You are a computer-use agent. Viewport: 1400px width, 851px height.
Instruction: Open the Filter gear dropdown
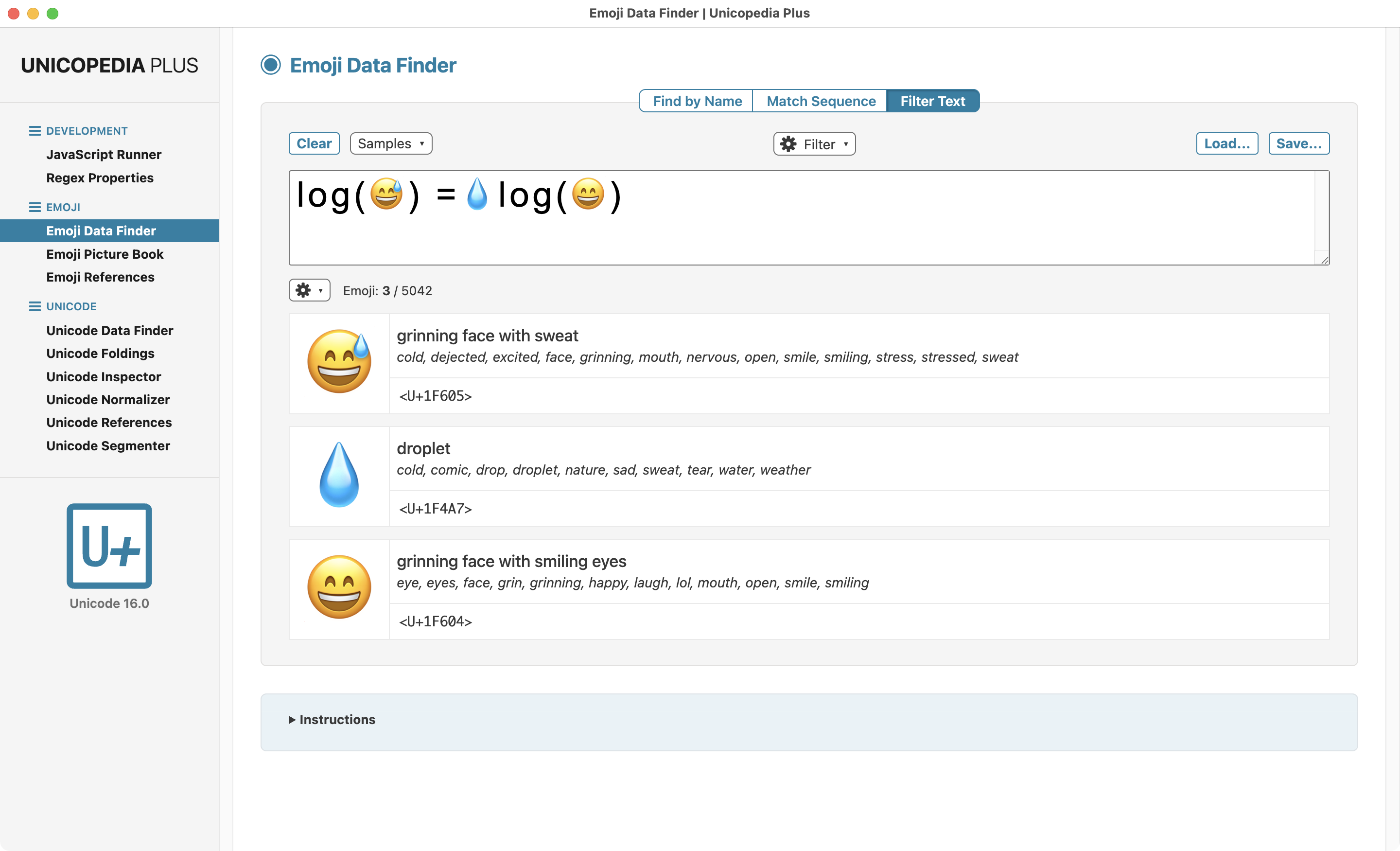coord(814,144)
